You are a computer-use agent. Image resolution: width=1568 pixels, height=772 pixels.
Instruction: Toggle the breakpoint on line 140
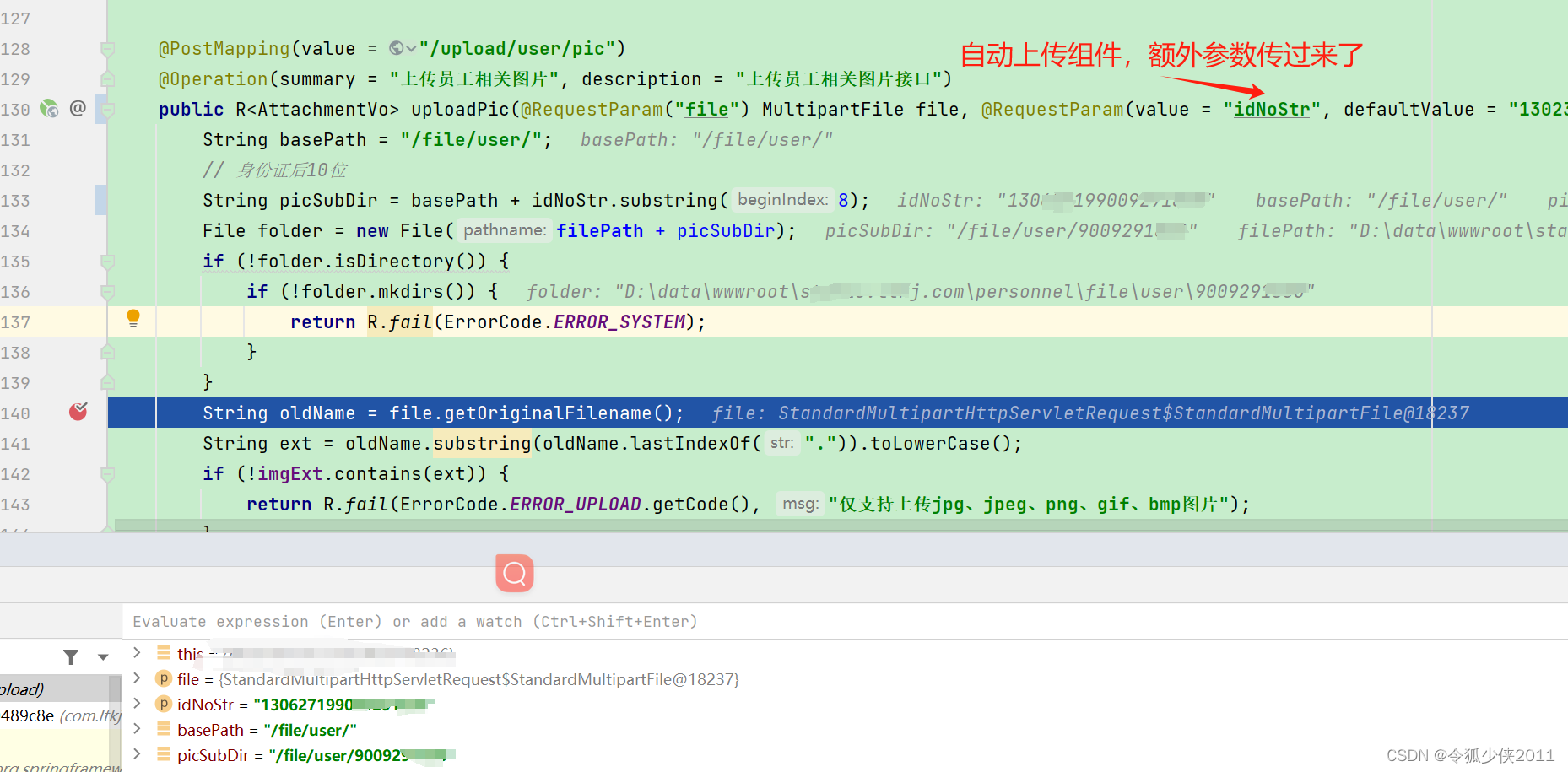click(78, 412)
